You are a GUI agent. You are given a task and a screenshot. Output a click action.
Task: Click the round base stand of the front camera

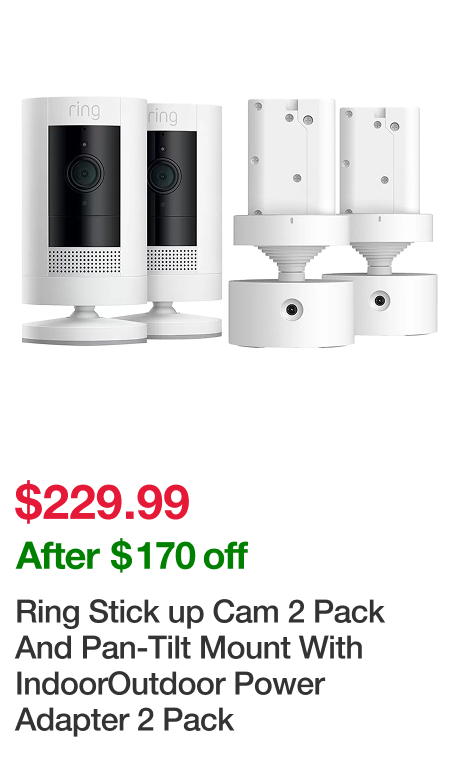(84, 328)
